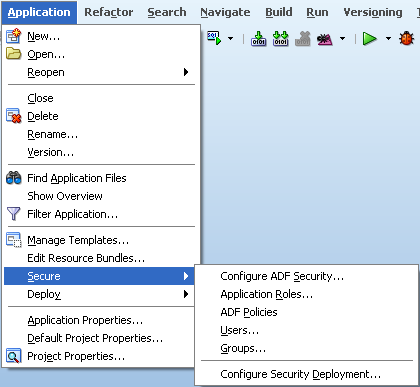
Task: Open the Refactor menu
Action: pyautogui.click(x=109, y=12)
